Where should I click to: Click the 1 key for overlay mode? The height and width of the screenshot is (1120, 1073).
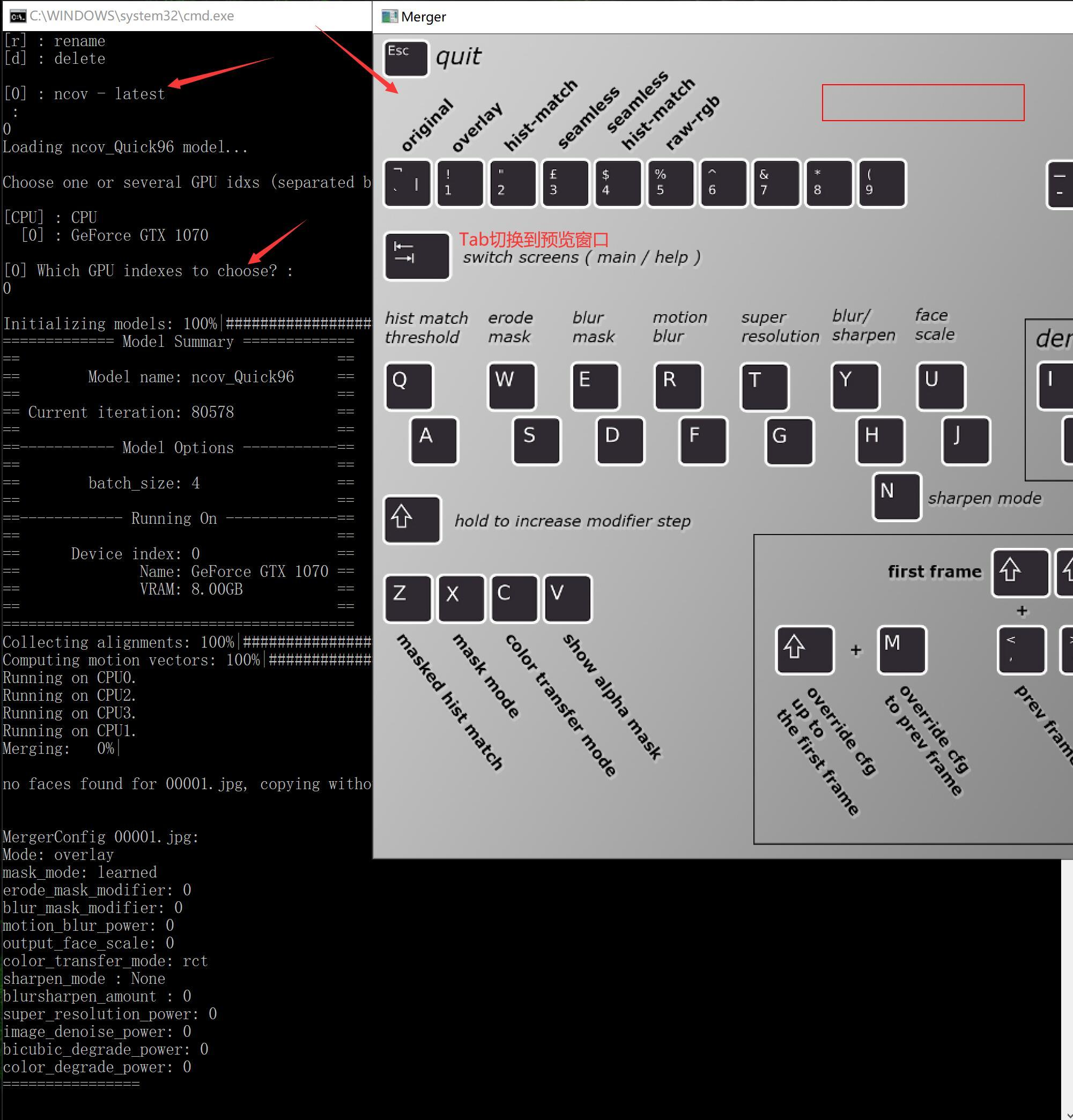(x=460, y=183)
